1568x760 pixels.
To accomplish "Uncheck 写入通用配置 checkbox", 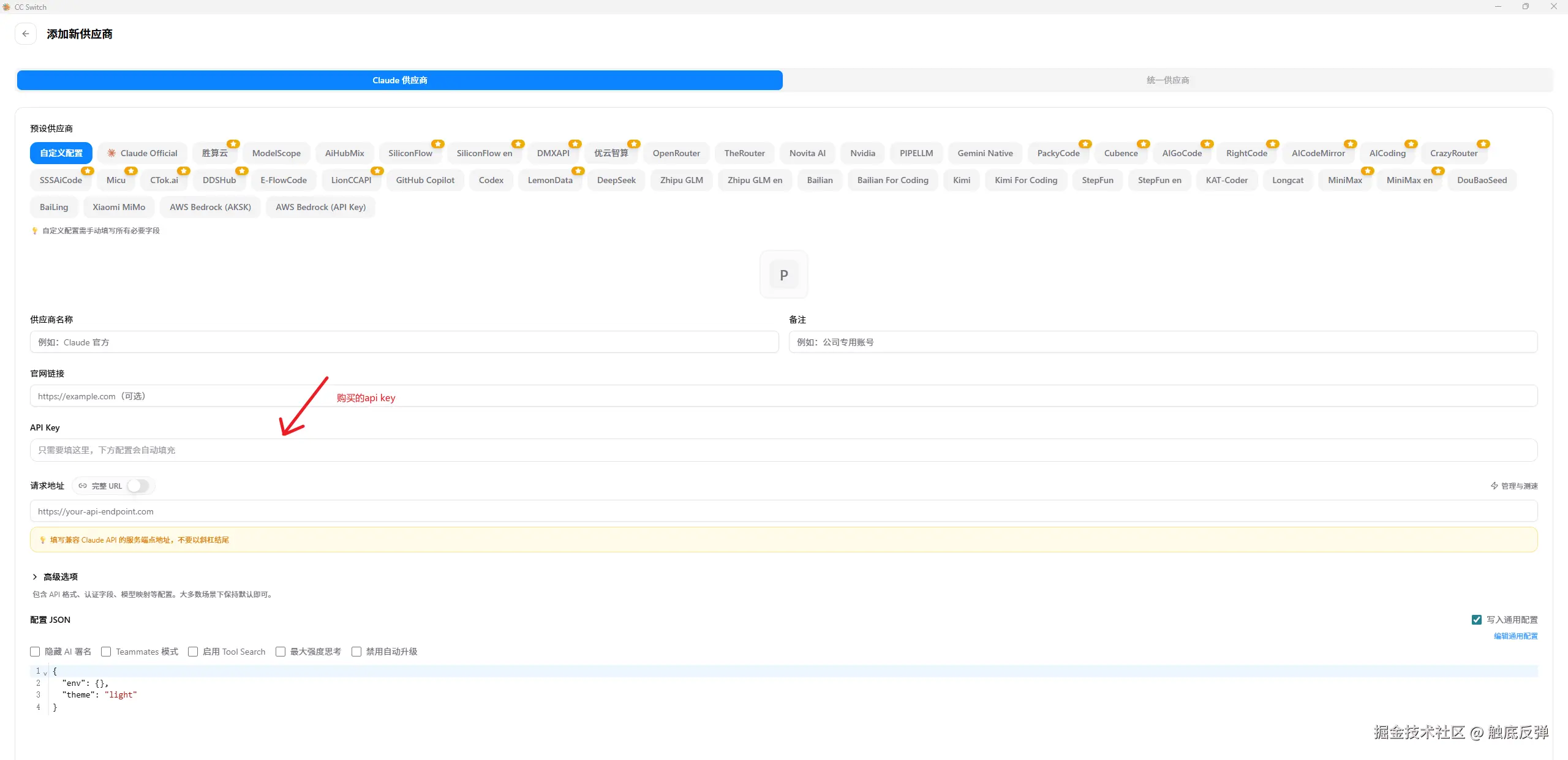I will point(1477,620).
